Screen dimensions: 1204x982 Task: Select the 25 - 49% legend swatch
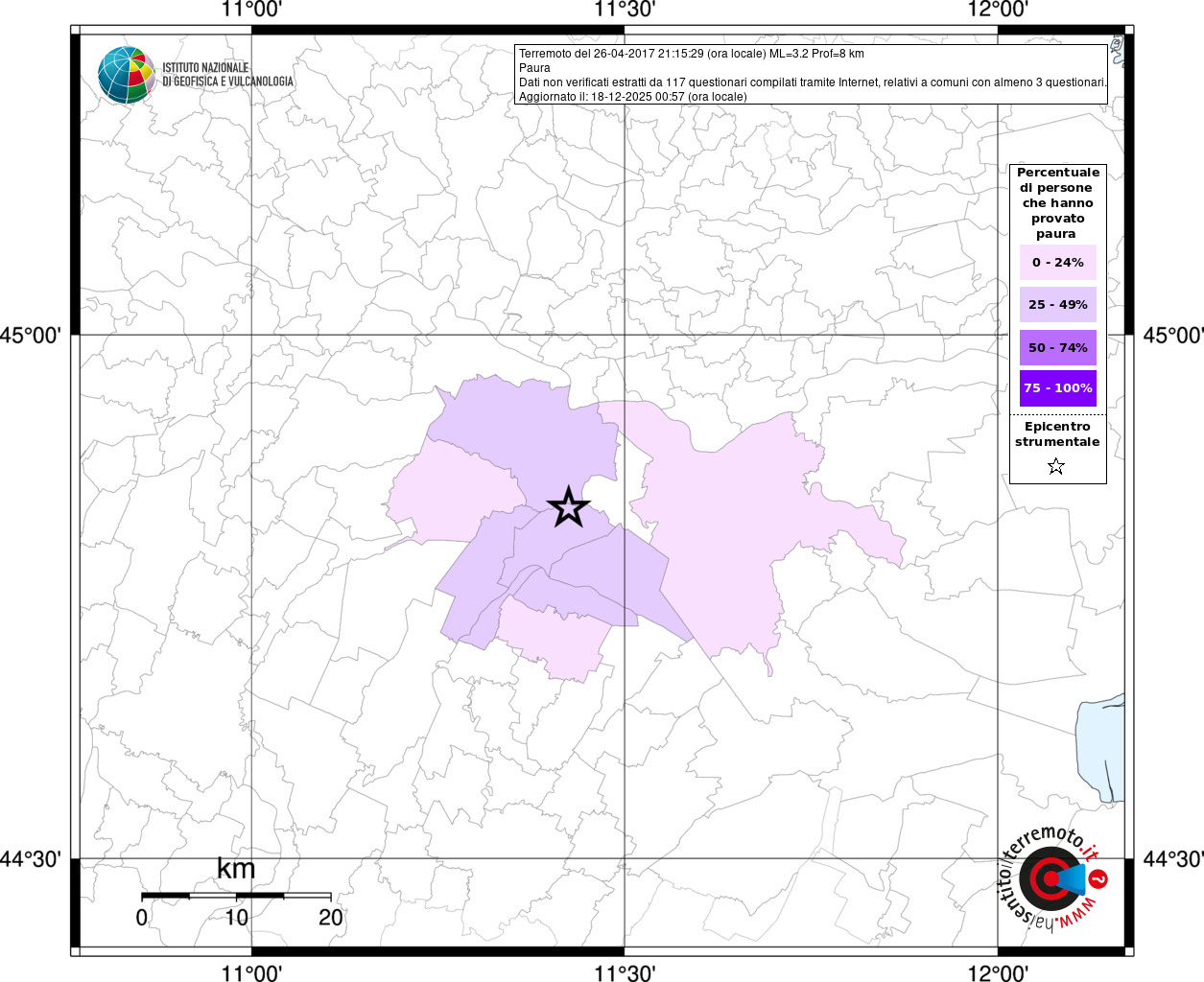1057,304
